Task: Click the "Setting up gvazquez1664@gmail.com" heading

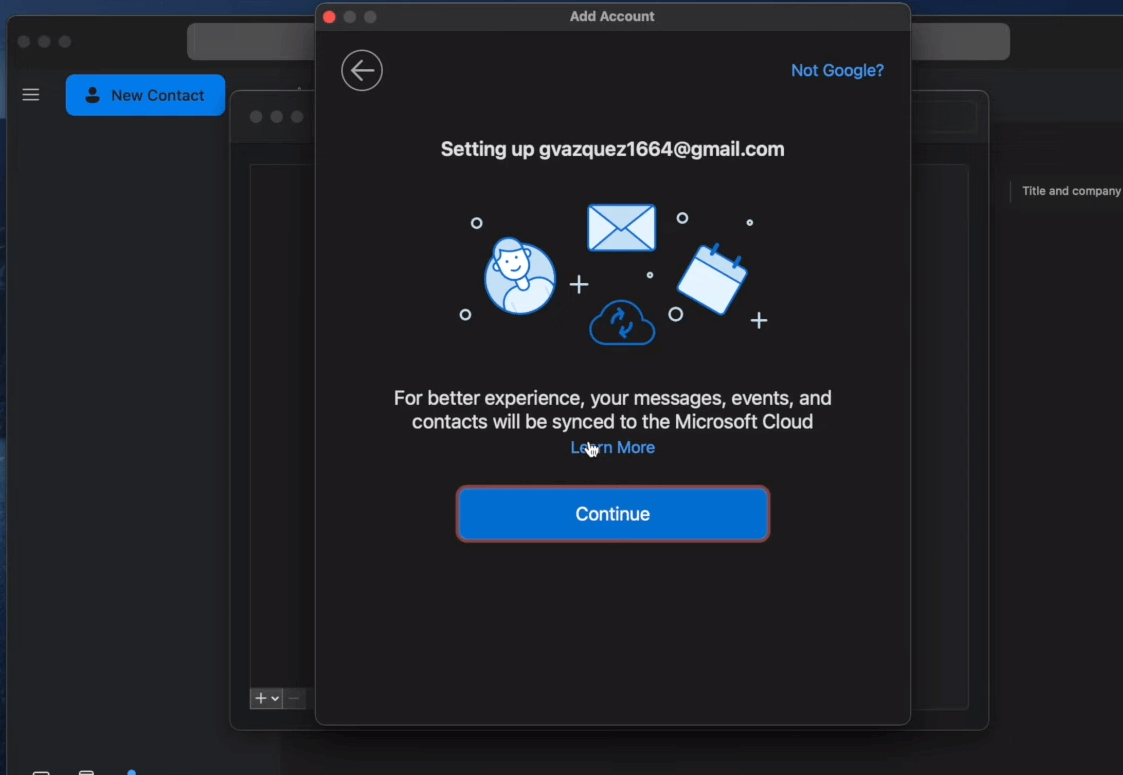Action: pos(612,150)
